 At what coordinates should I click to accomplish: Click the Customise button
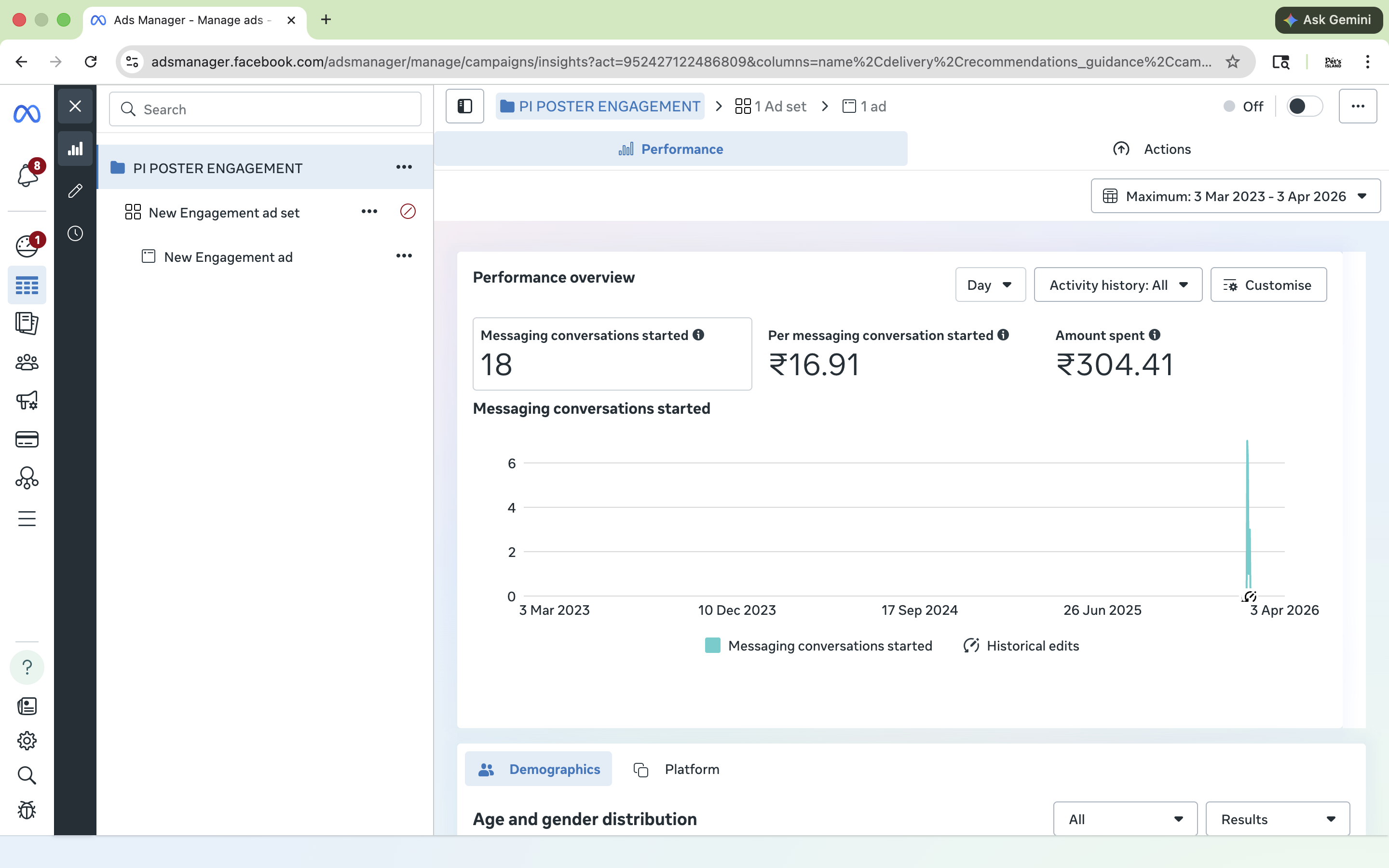coord(1267,285)
